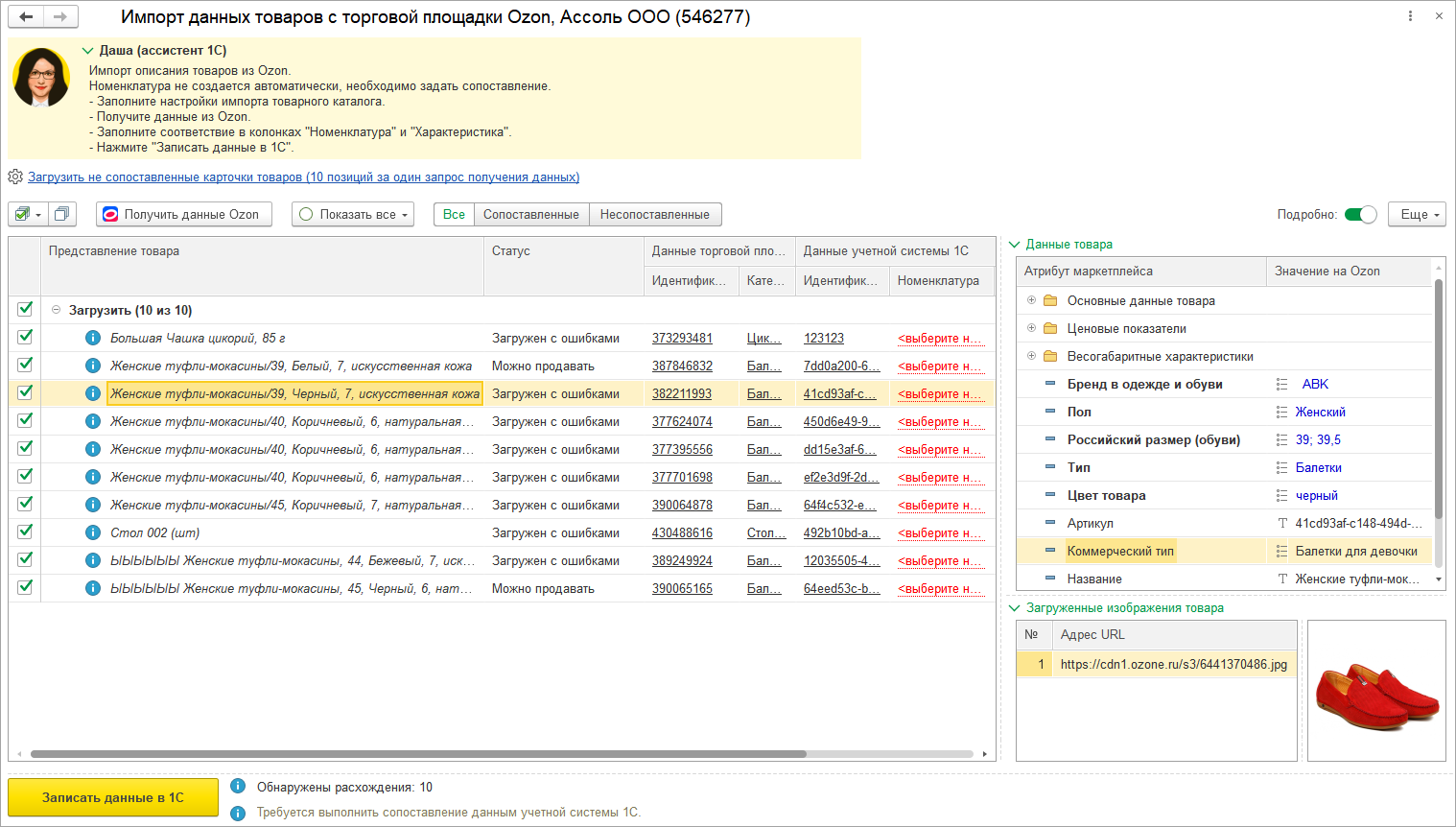This screenshot has width=1456, height=827.
Task: Open the Показать все dropdown
Action: 353,214
